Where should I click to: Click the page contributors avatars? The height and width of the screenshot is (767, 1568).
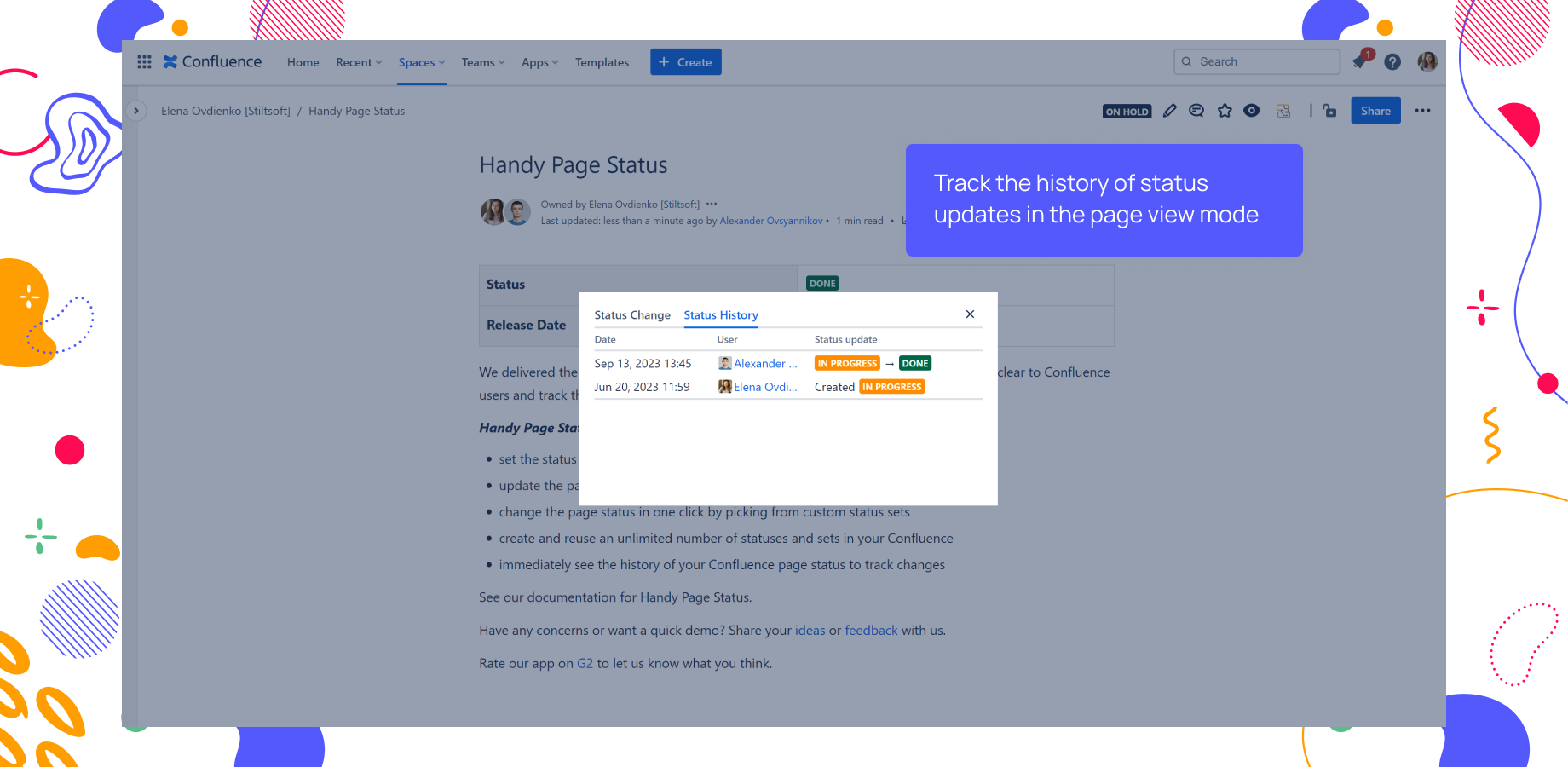tap(505, 211)
